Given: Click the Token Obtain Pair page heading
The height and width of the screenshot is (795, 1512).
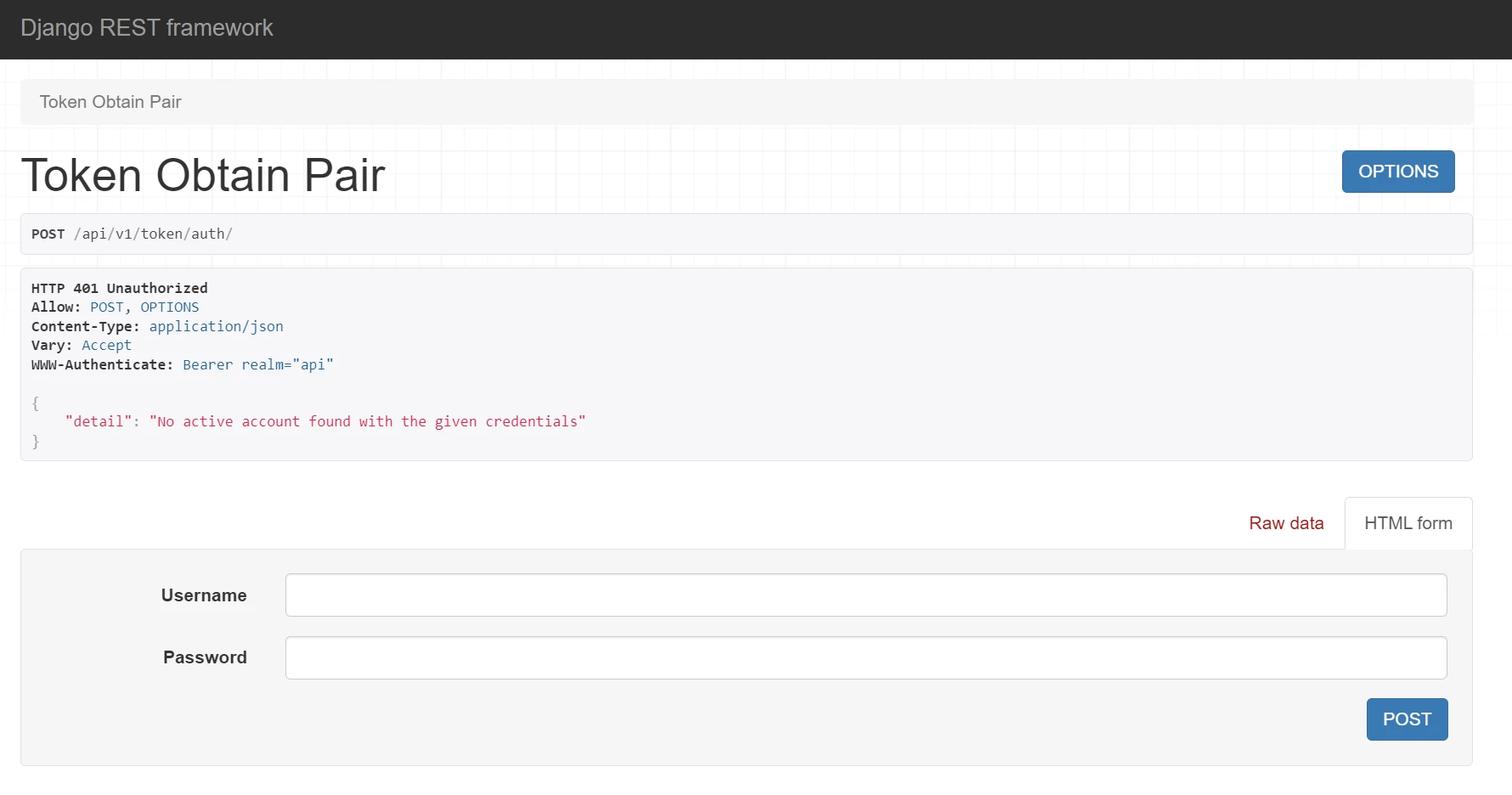Looking at the screenshot, I should point(203,175).
